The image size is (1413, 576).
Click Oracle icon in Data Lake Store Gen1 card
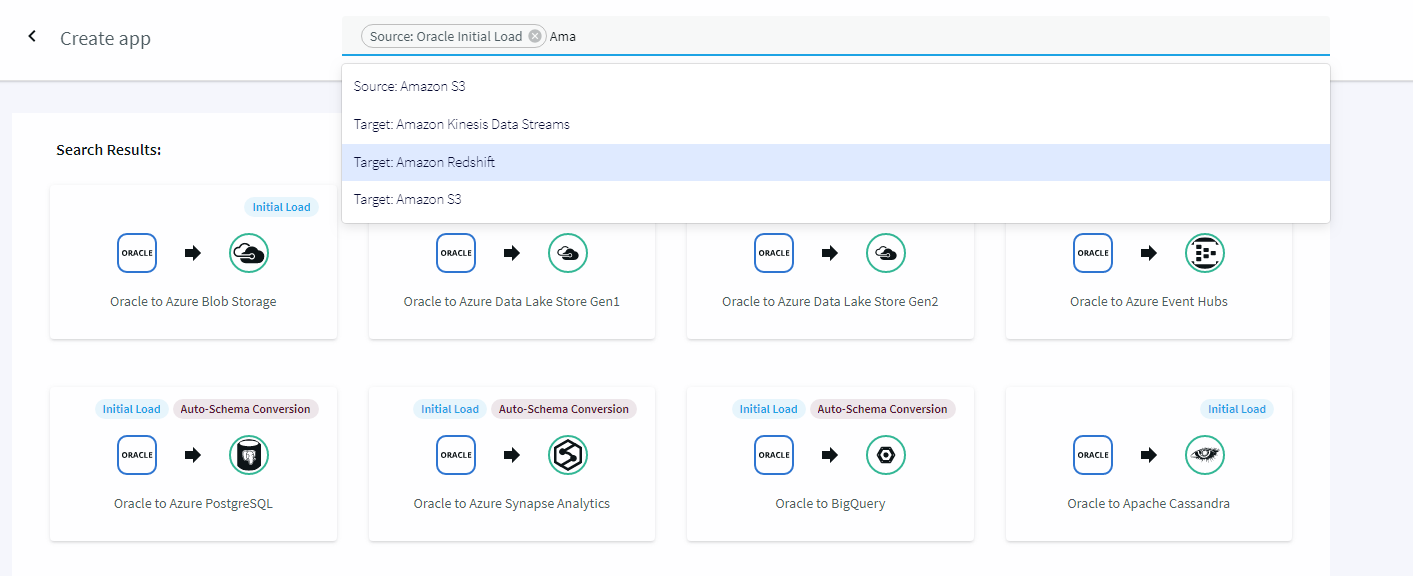[456, 253]
